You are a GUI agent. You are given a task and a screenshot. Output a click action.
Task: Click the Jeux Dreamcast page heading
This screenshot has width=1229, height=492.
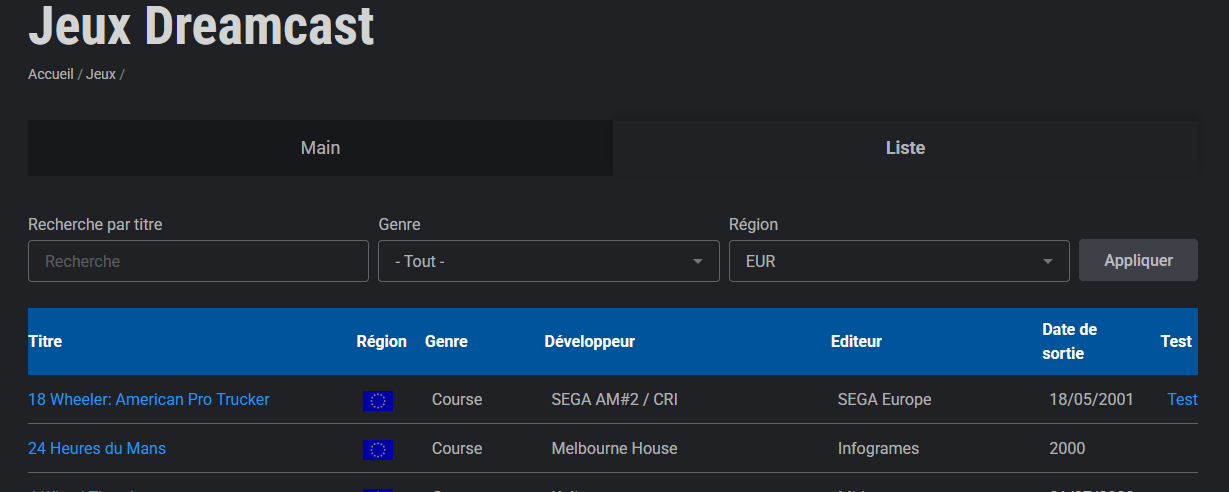click(x=201, y=25)
